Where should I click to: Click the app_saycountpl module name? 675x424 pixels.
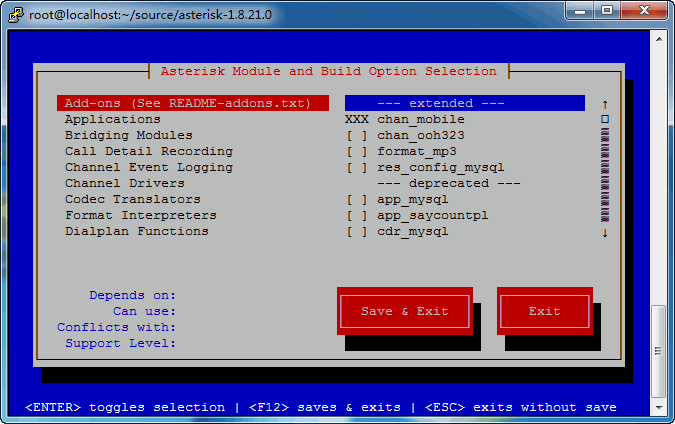click(x=433, y=216)
